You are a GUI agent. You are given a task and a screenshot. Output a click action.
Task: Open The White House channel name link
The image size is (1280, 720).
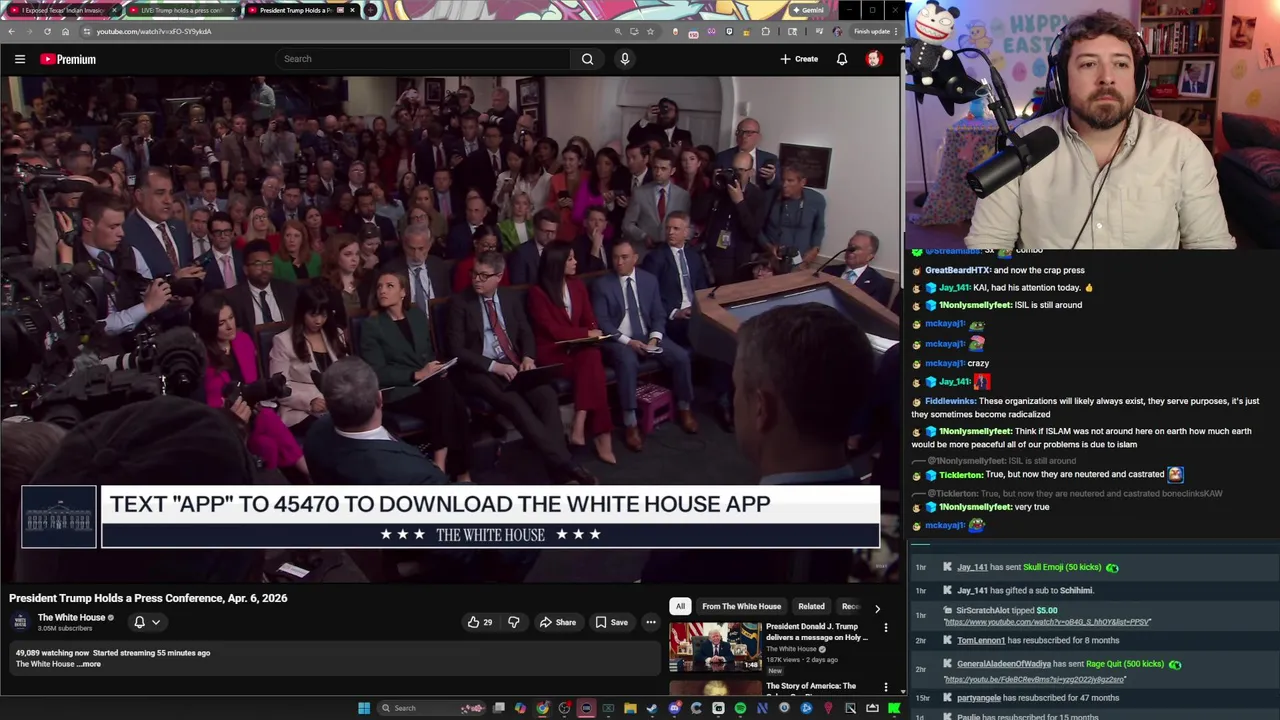click(x=71, y=617)
